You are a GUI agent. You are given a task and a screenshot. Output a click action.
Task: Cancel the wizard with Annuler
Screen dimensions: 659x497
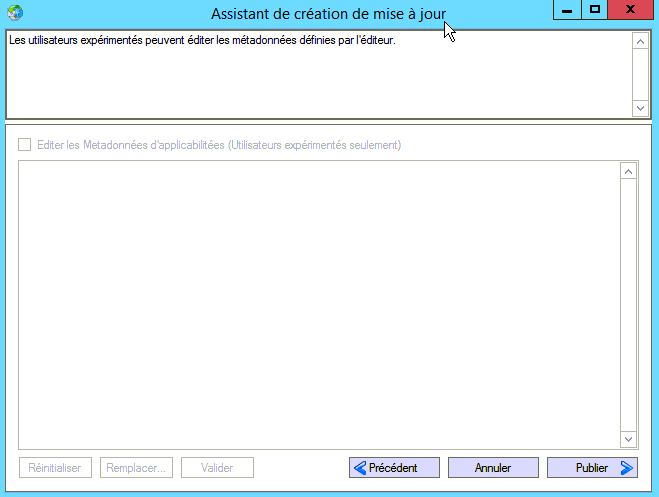[493, 467]
